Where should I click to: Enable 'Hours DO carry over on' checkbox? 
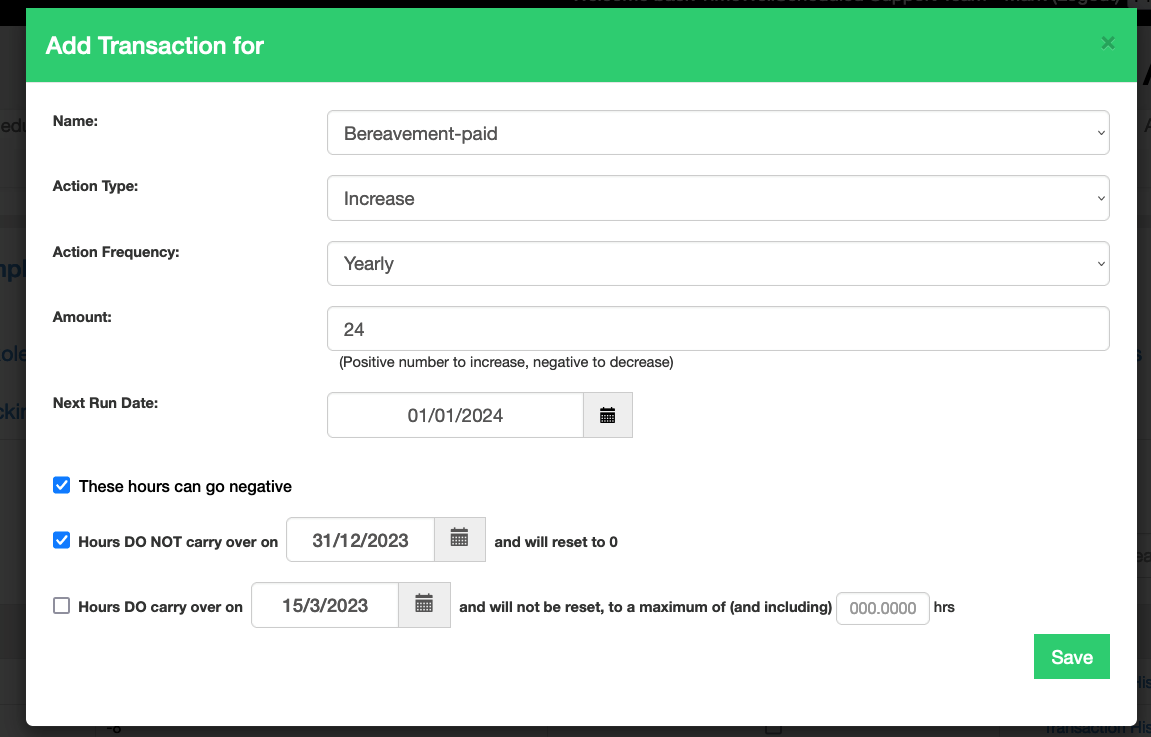point(62,606)
